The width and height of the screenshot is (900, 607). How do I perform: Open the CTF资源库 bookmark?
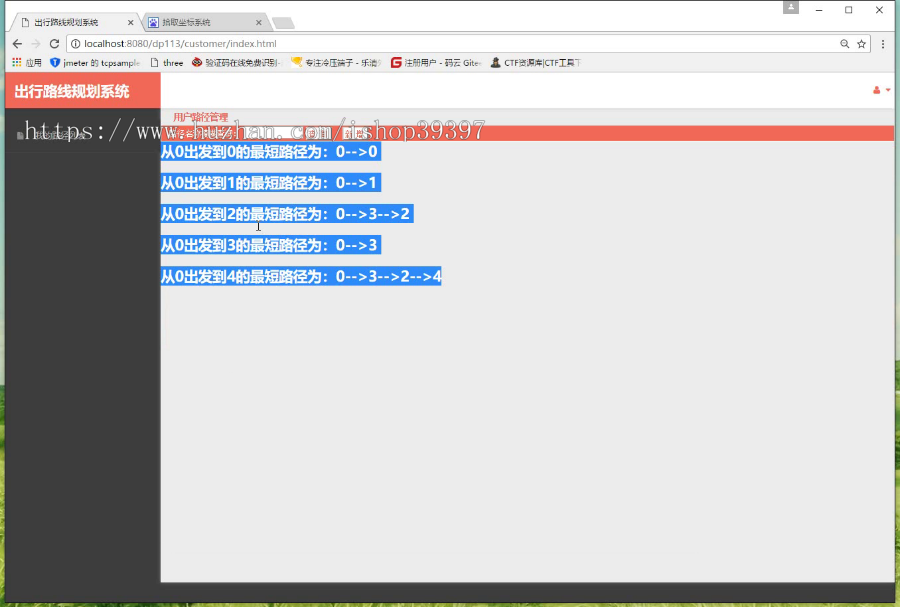tap(536, 63)
